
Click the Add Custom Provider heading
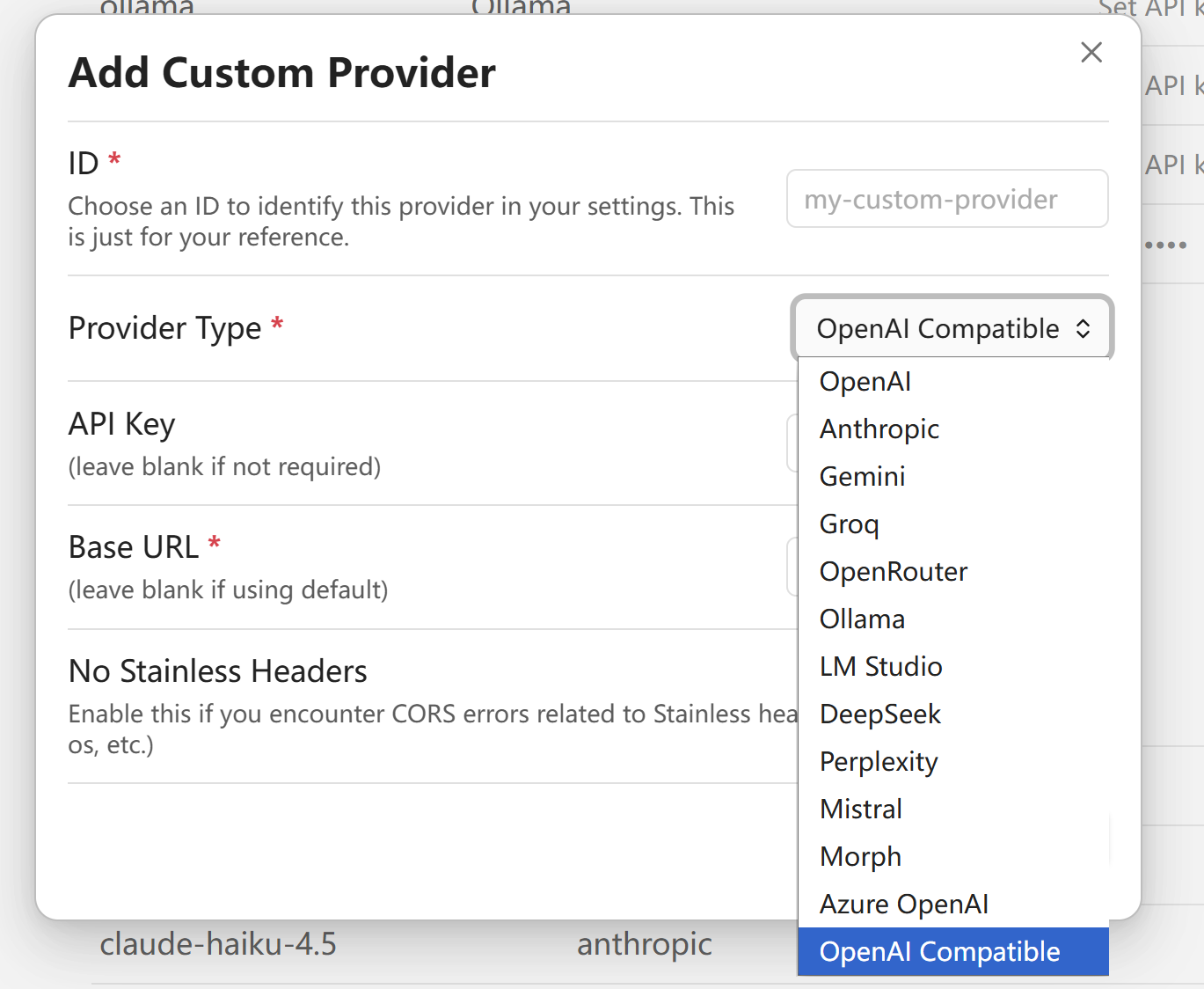282,72
